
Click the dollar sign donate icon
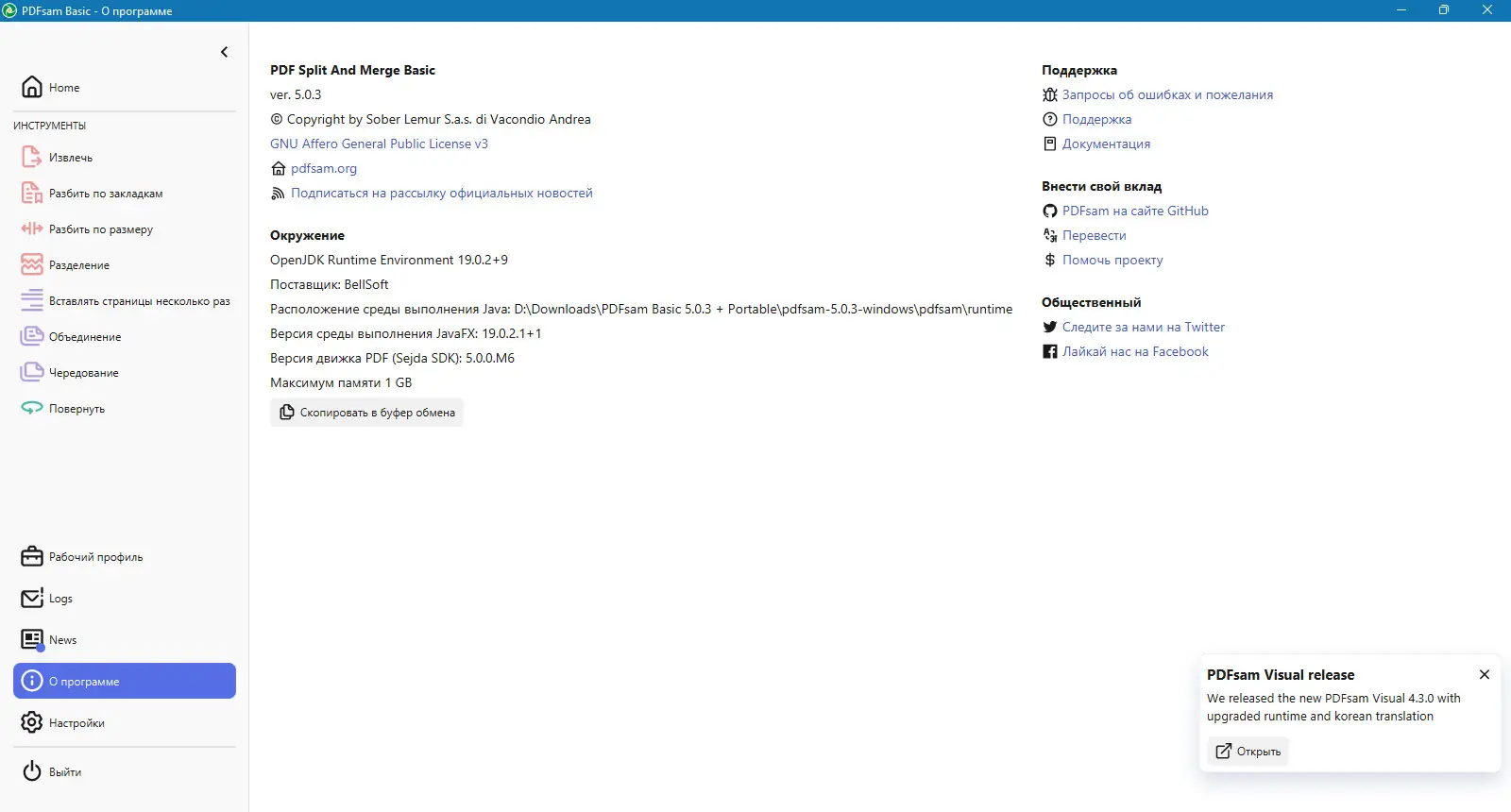tap(1049, 260)
